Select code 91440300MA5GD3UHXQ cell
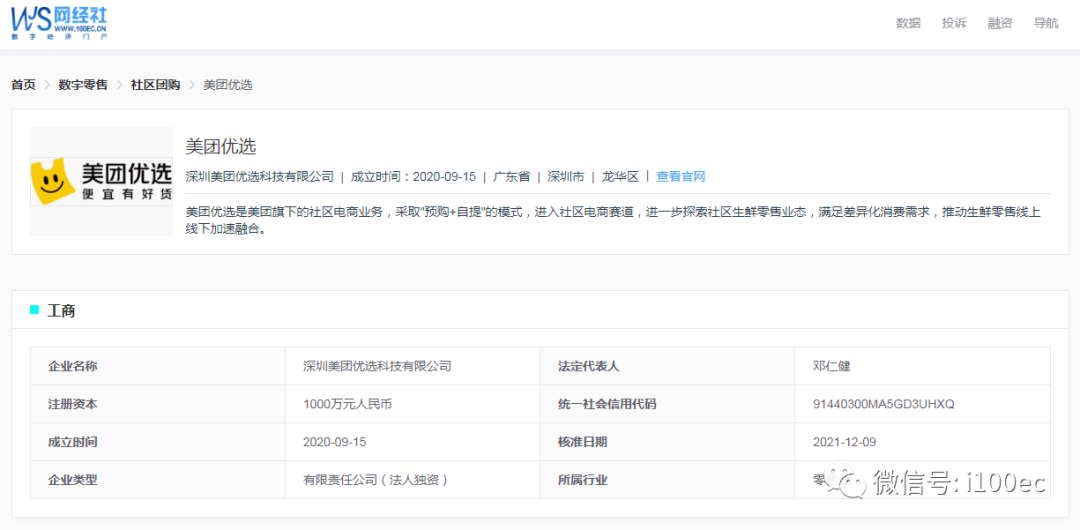This screenshot has width=1080, height=530. pos(923,404)
